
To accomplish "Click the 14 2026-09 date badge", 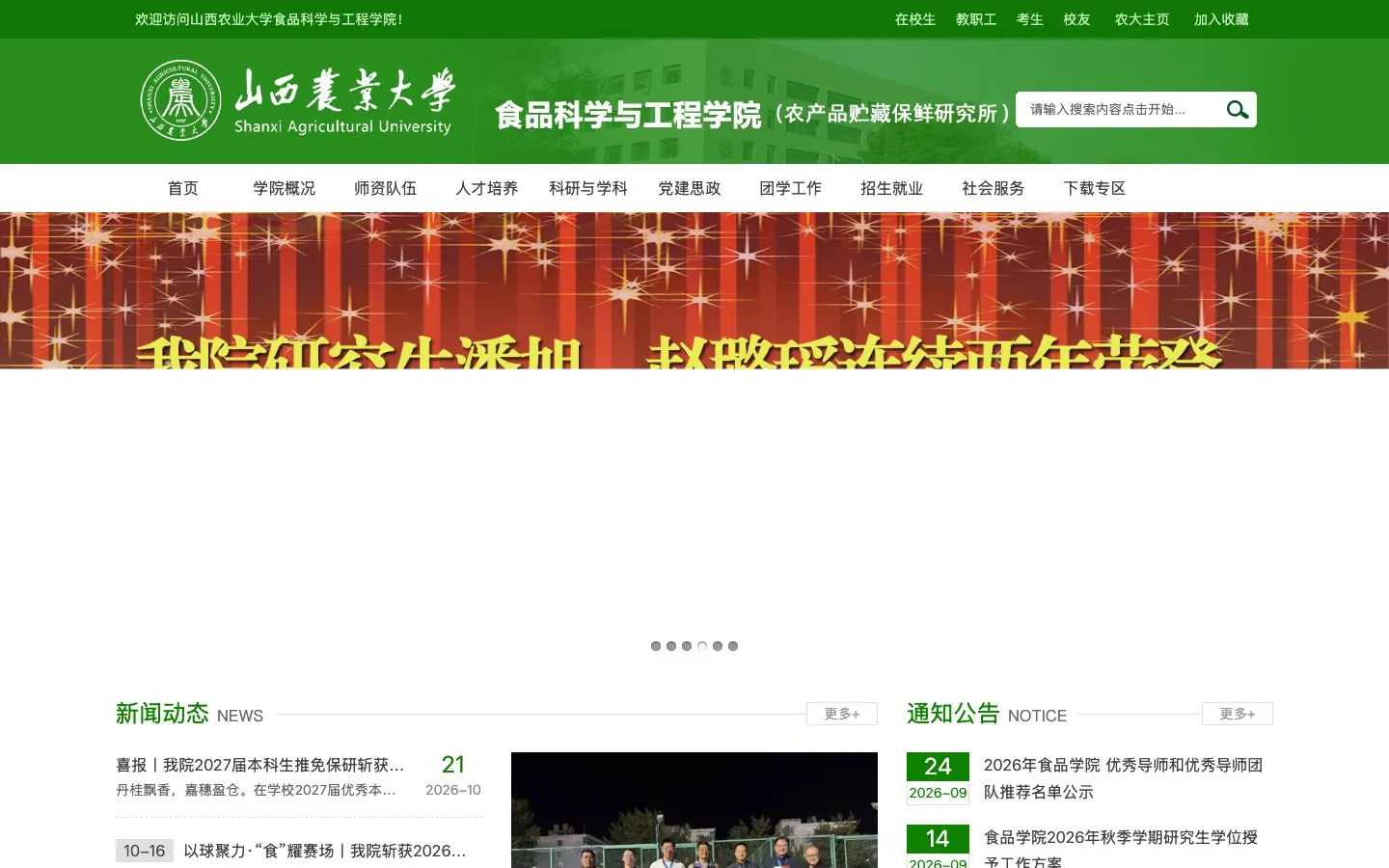I will pos(938,846).
